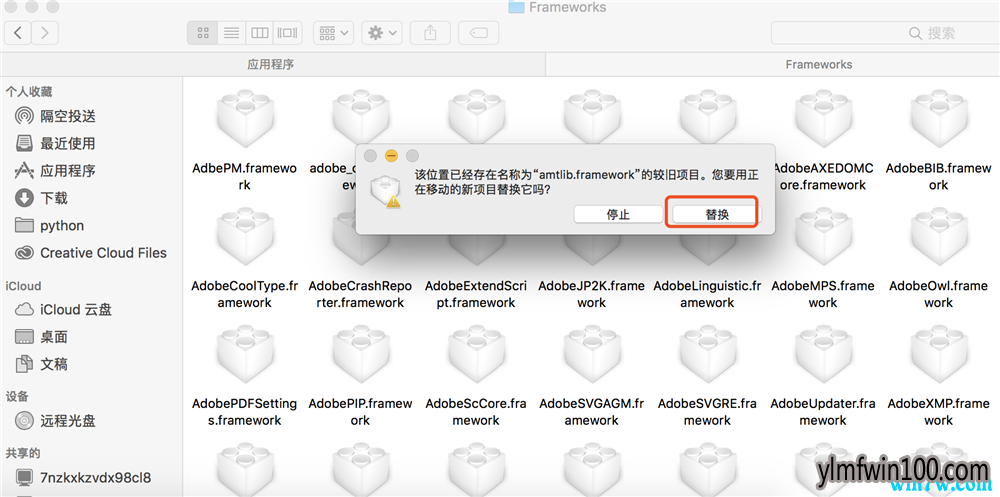Open 最近使用 in the sidebar
Viewport: 1000px width, 497px height.
[56, 144]
